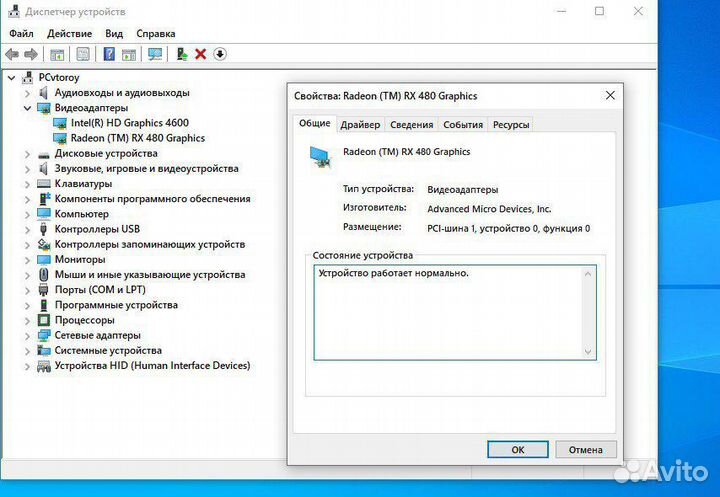Select the Мониторы tree row label
720x497 pixels.
click(x=80, y=260)
